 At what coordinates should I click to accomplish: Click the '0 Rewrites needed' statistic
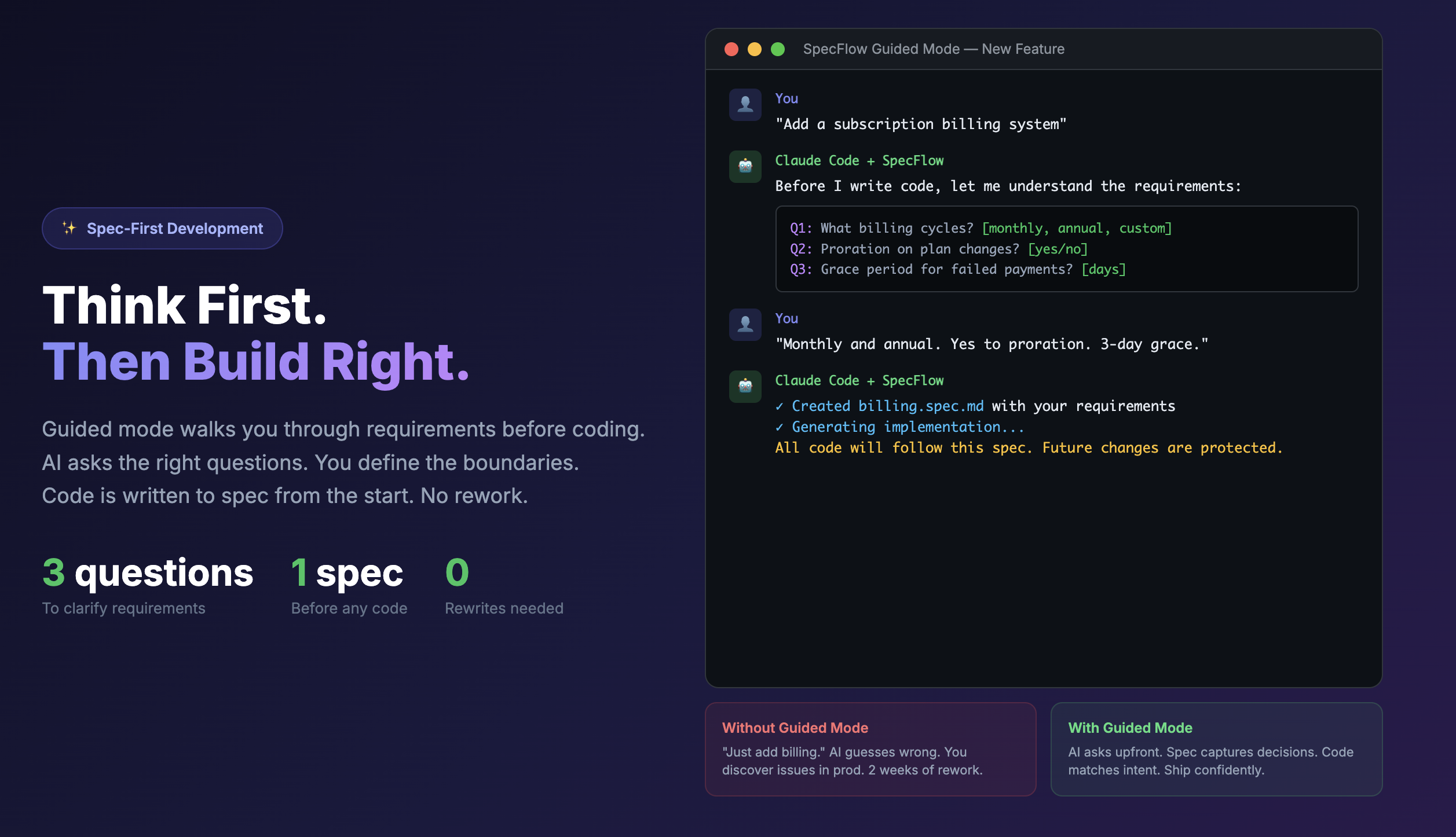click(457, 573)
